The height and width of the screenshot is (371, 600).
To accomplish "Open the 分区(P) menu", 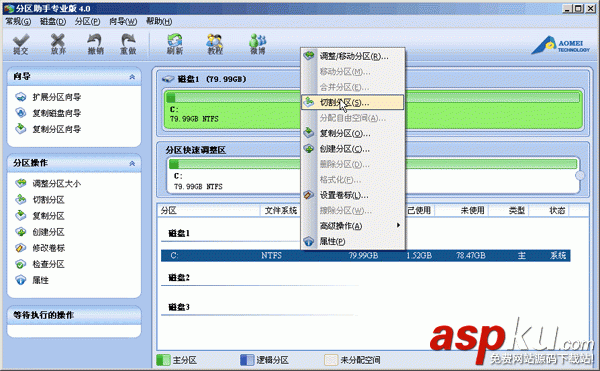I will click(x=87, y=21).
